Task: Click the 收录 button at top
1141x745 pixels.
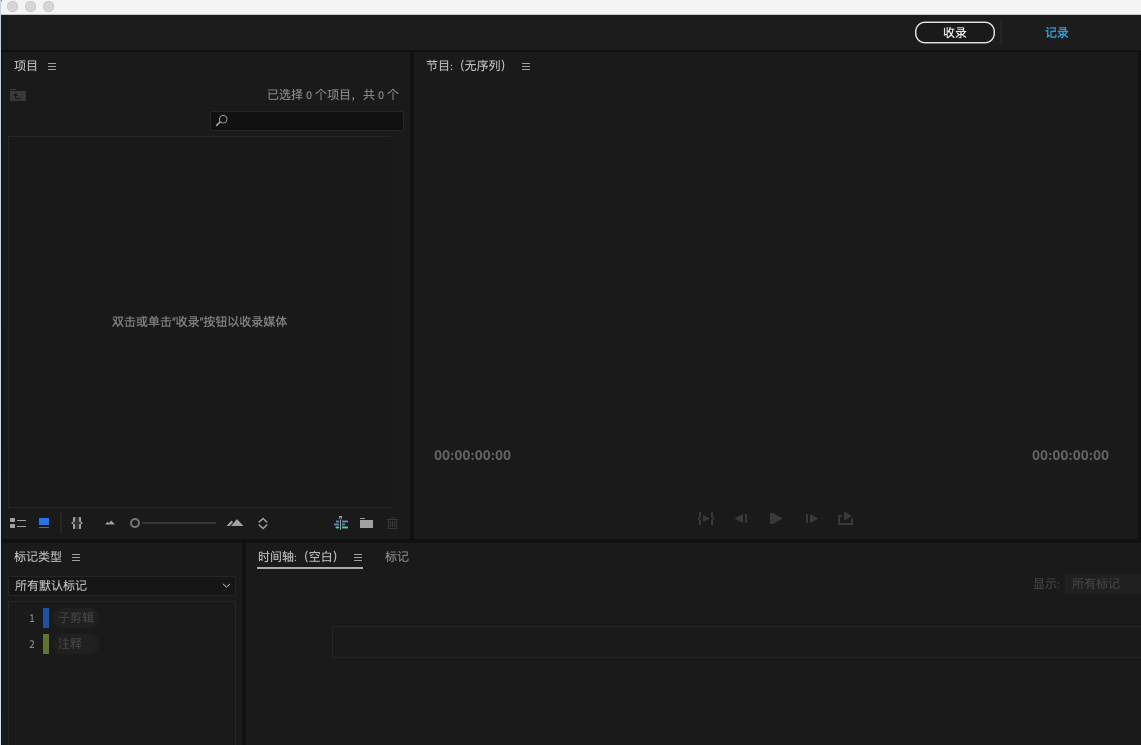Action: [955, 33]
